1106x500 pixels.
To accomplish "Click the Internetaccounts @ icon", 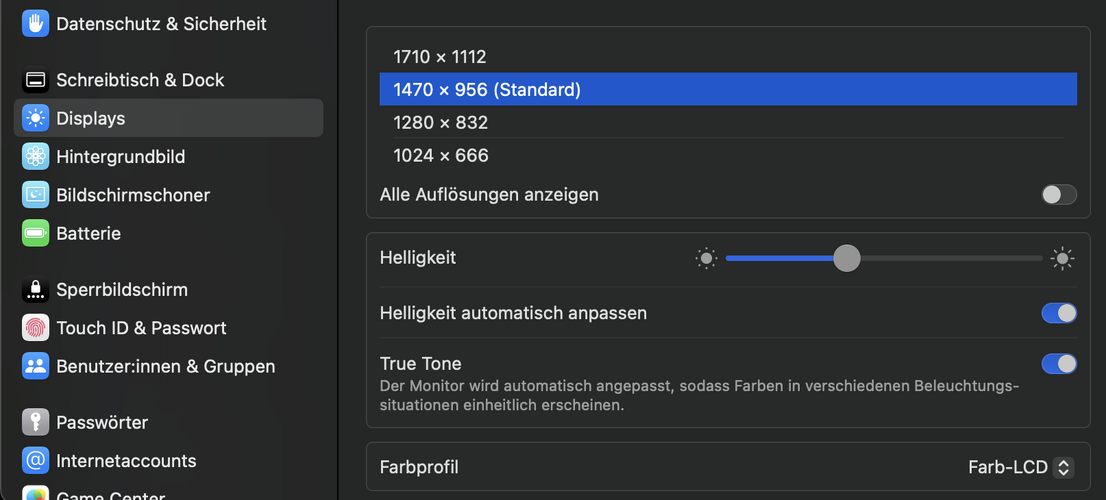I will 35,461.
